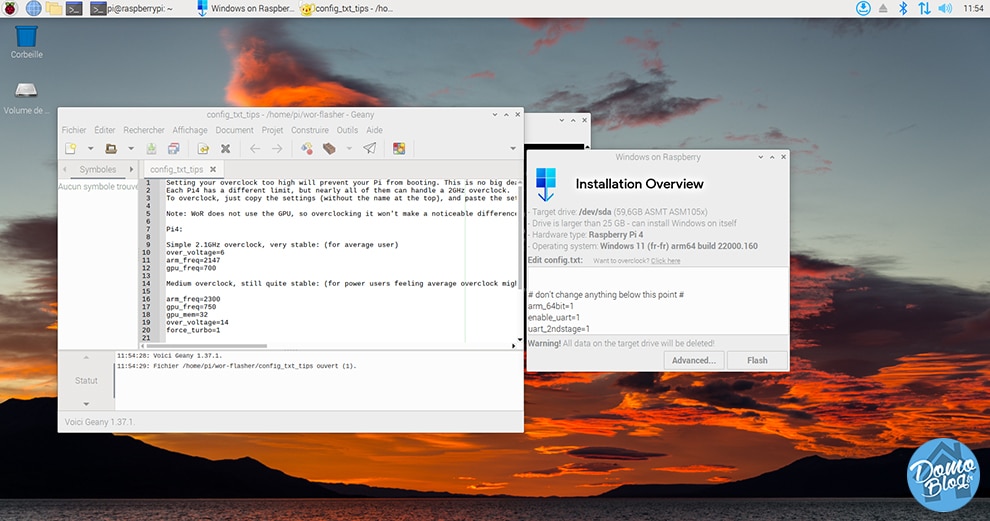Click the revert/reload file icon
The width and height of the screenshot is (990, 521).
(203, 148)
